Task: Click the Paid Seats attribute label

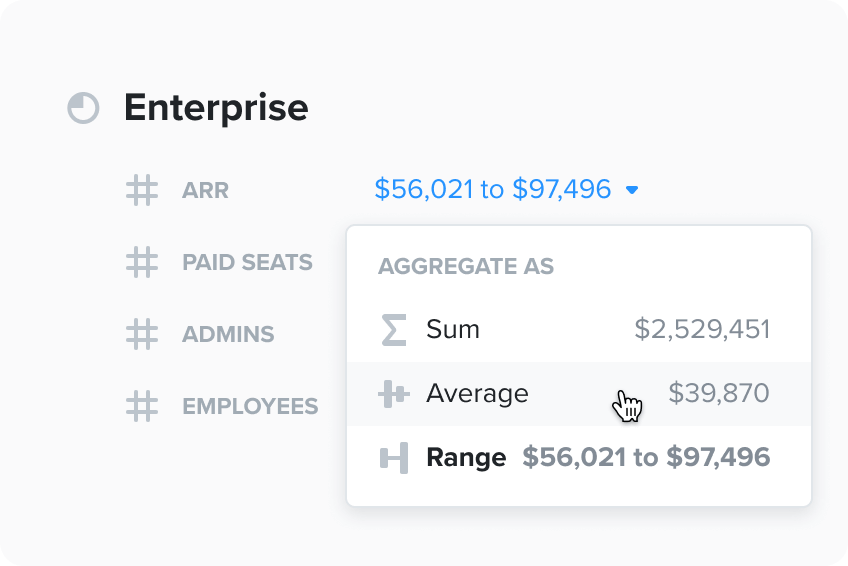Action: [247, 262]
